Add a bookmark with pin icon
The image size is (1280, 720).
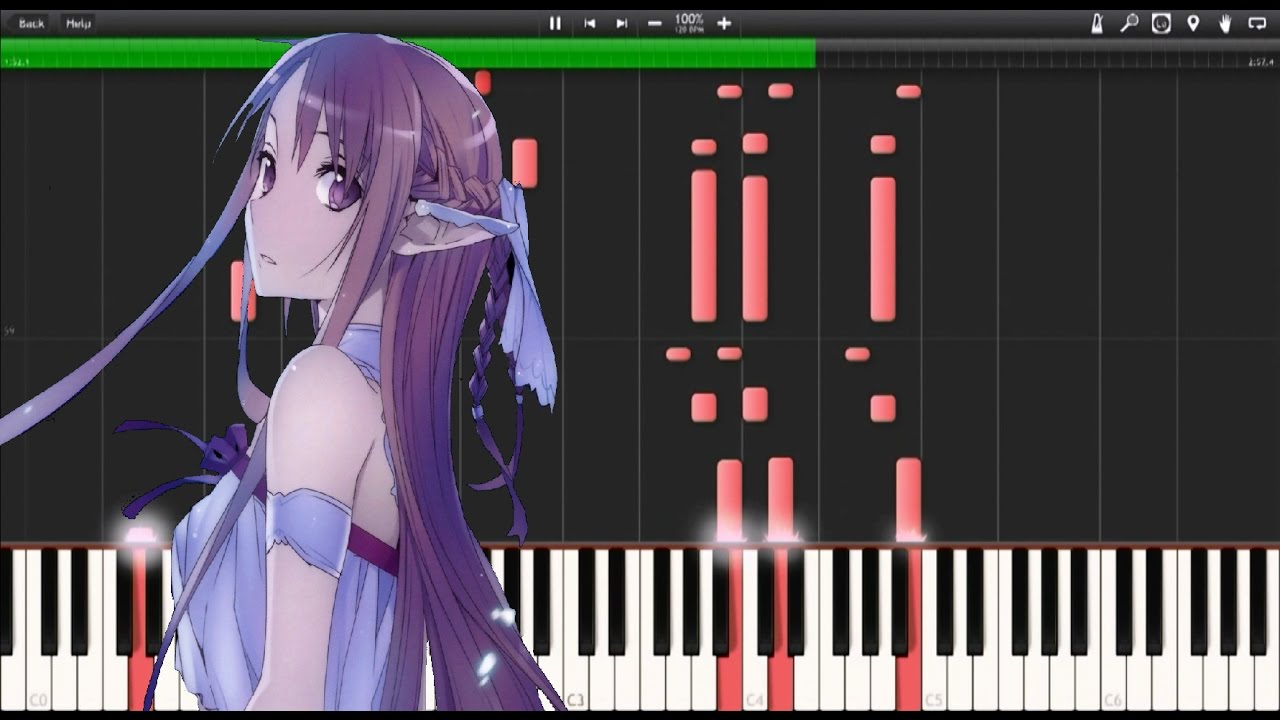pyautogui.click(x=1193, y=23)
